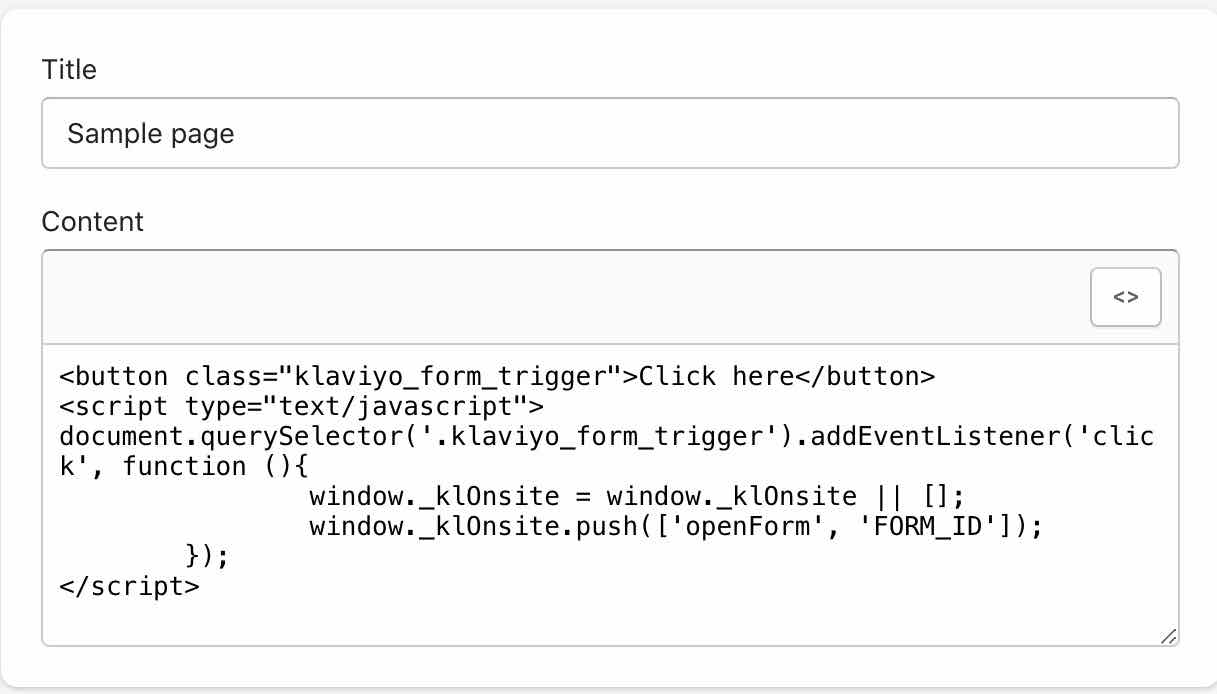Click the empty editor toolbar area
This screenshot has height=694, width=1217.
point(500,297)
